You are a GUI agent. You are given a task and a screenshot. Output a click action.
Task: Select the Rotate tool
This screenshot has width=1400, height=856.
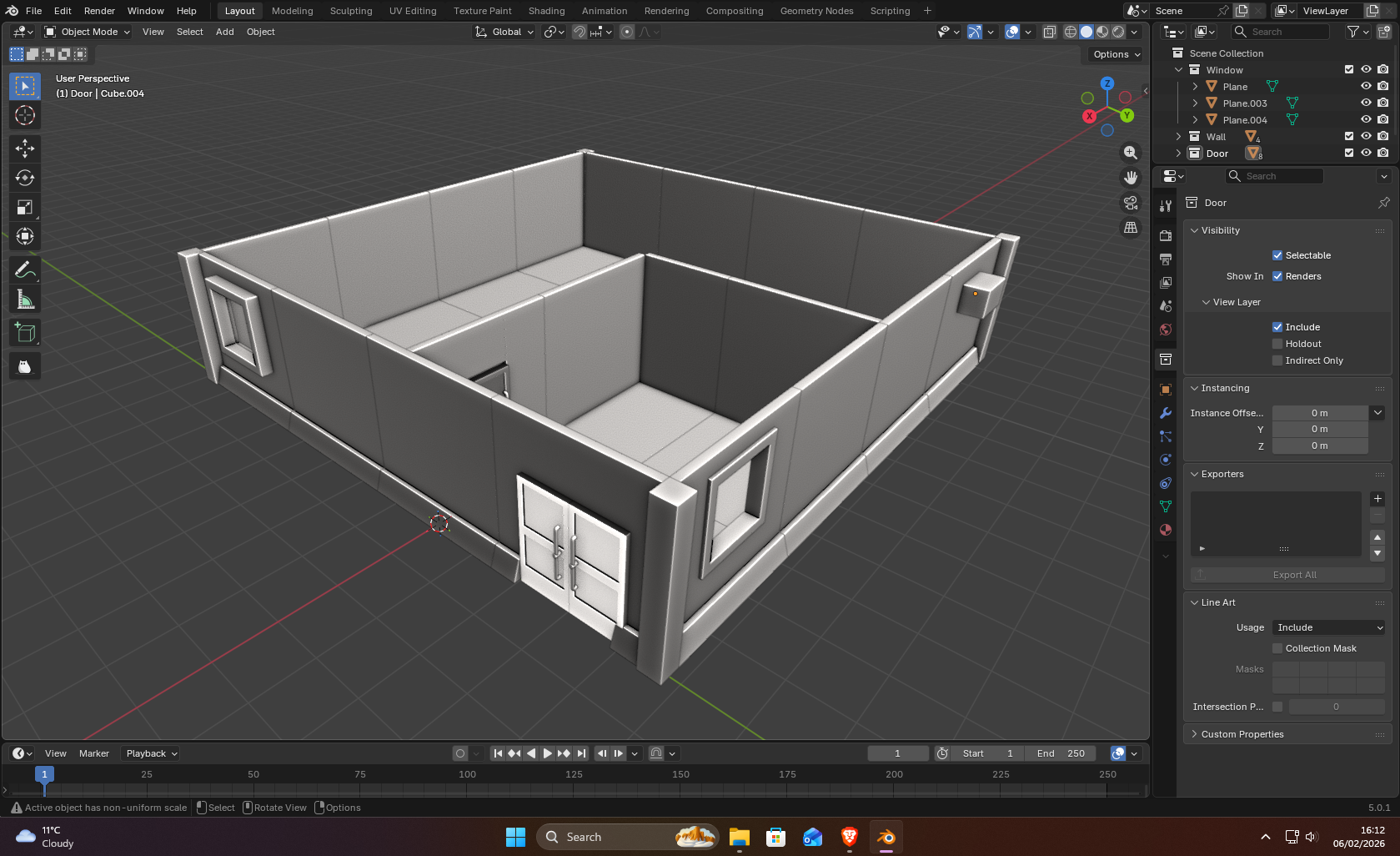click(x=25, y=178)
